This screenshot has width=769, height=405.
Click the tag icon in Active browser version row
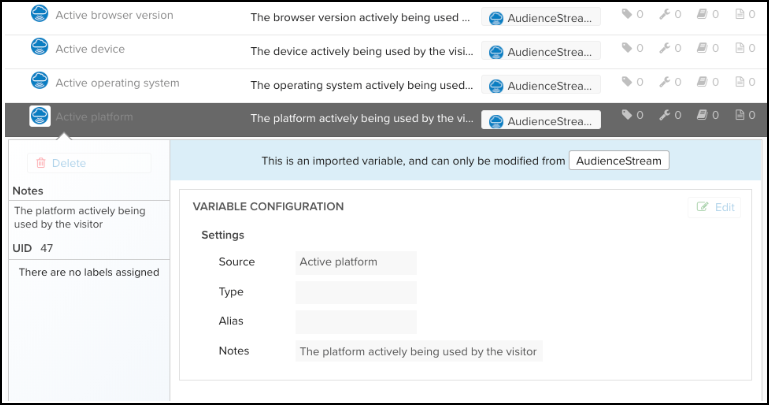[627, 15]
